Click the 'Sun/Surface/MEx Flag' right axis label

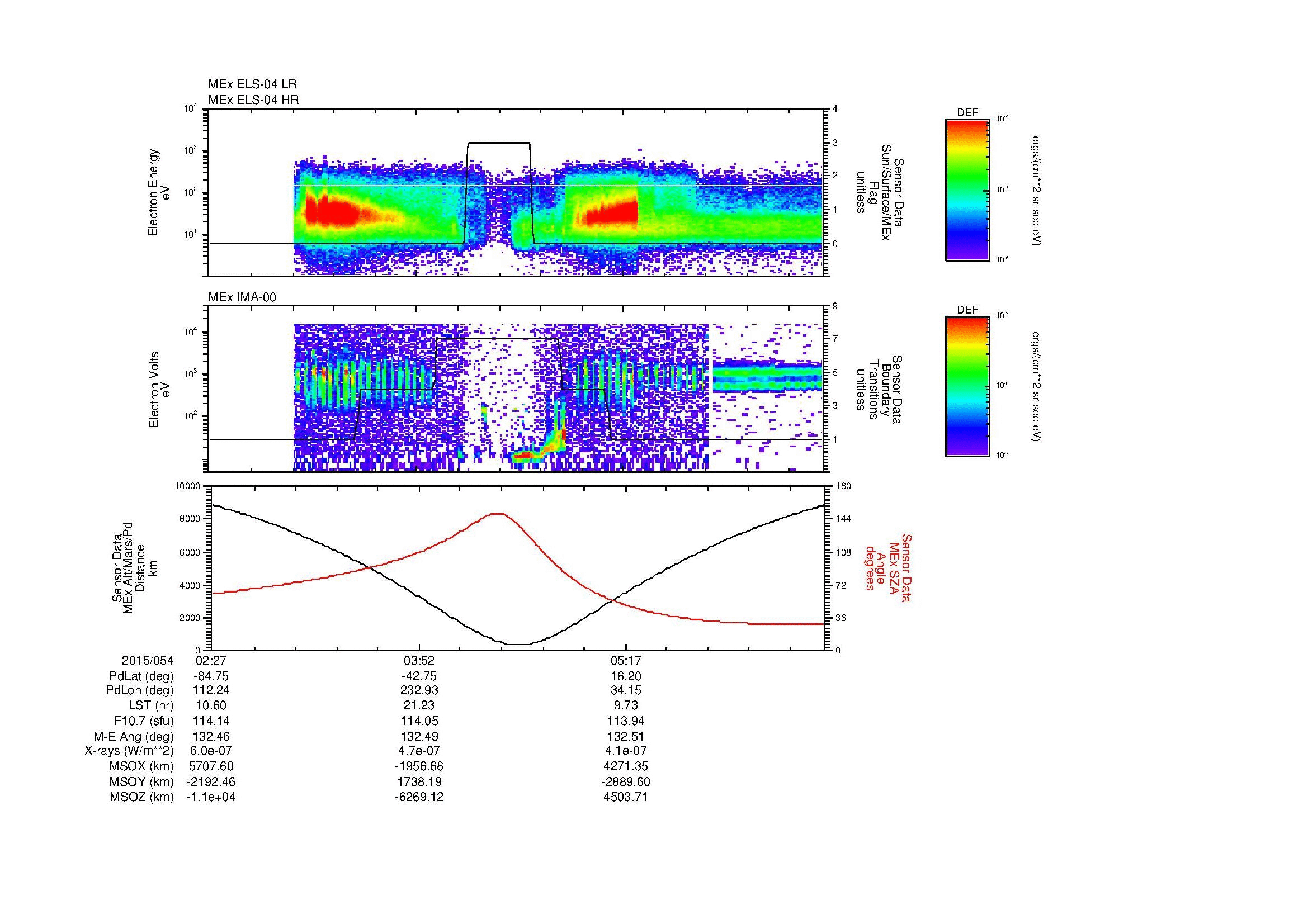(881, 192)
